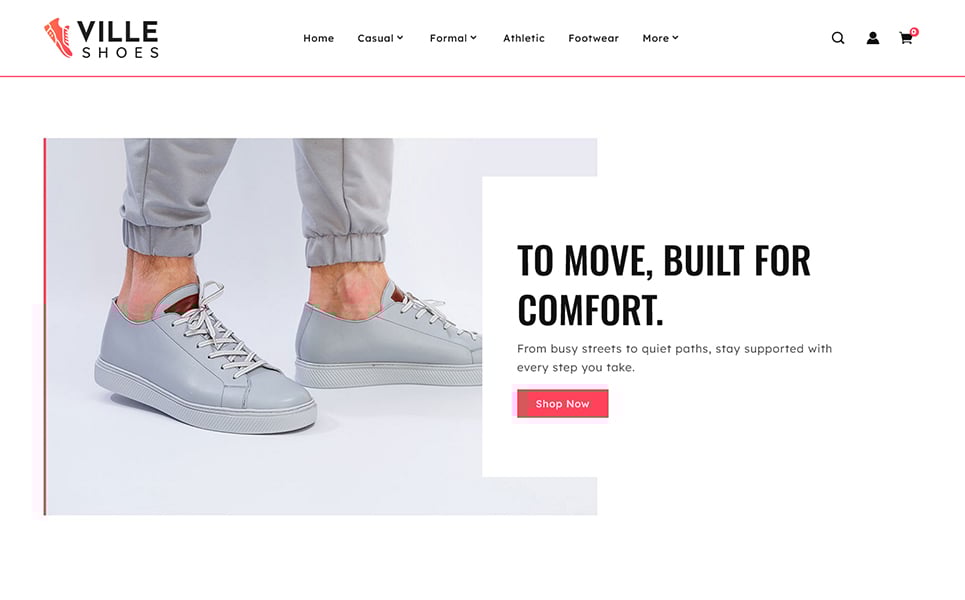Click the 'To Move, Built For Comfort' headline
Viewport: 965px width, 600px height.
coord(663,285)
